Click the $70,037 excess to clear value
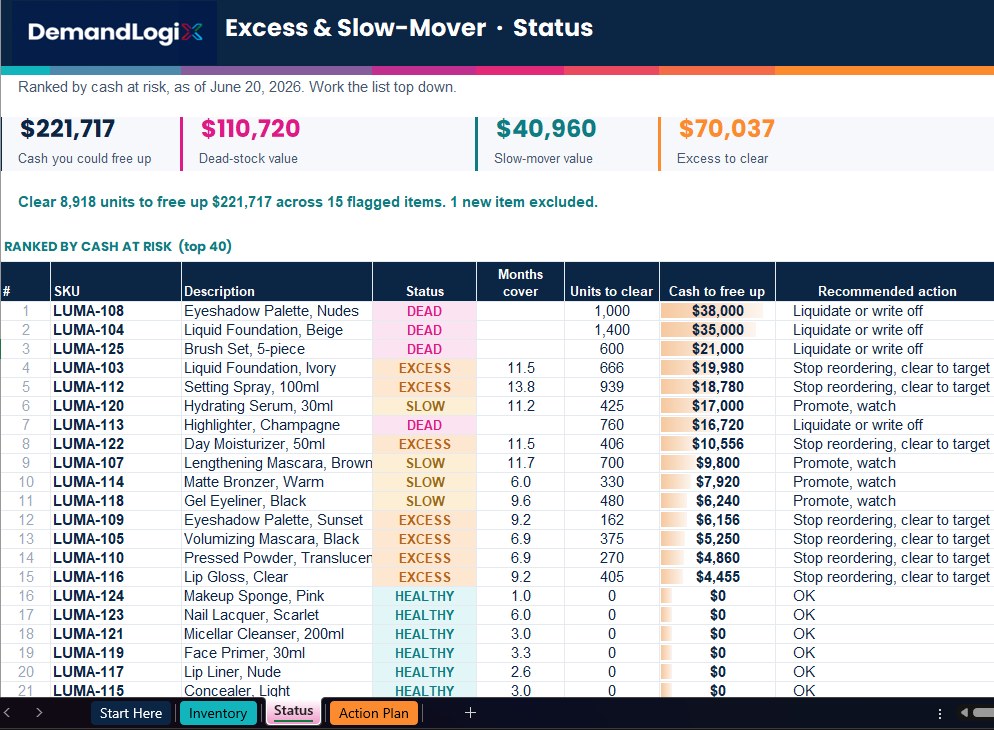 pos(726,129)
